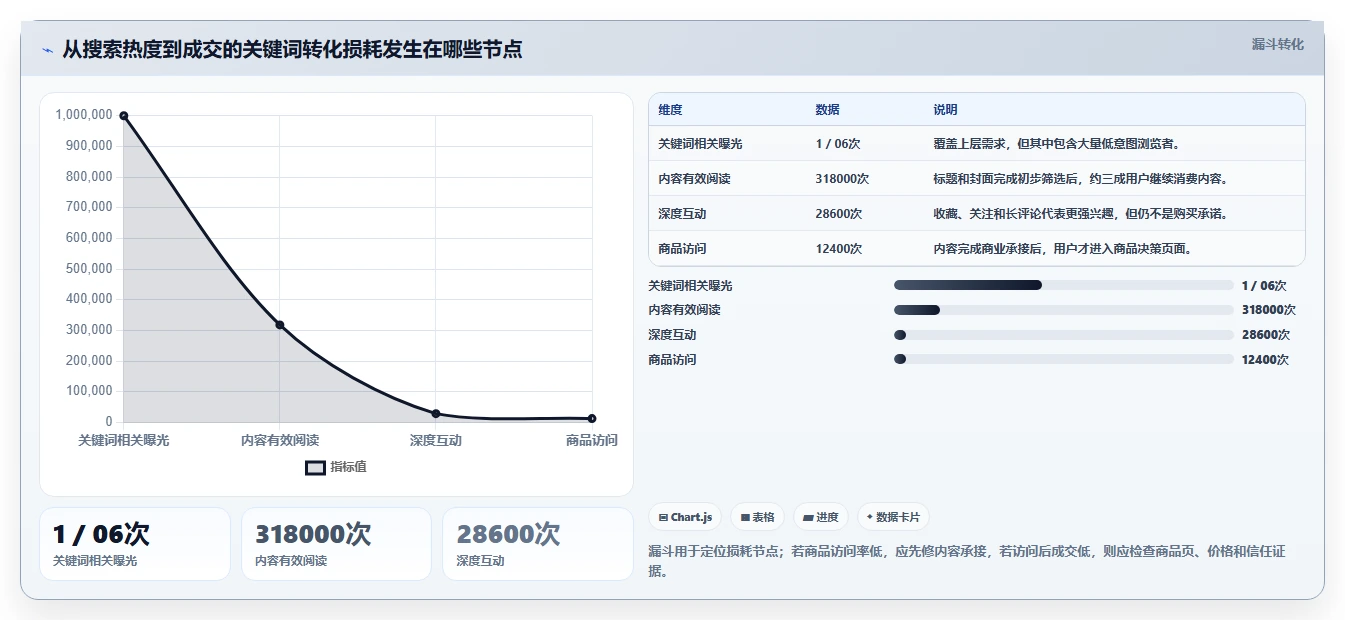Click the 深度互动 x-axis label
The image size is (1345, 620).
[436, 440]
